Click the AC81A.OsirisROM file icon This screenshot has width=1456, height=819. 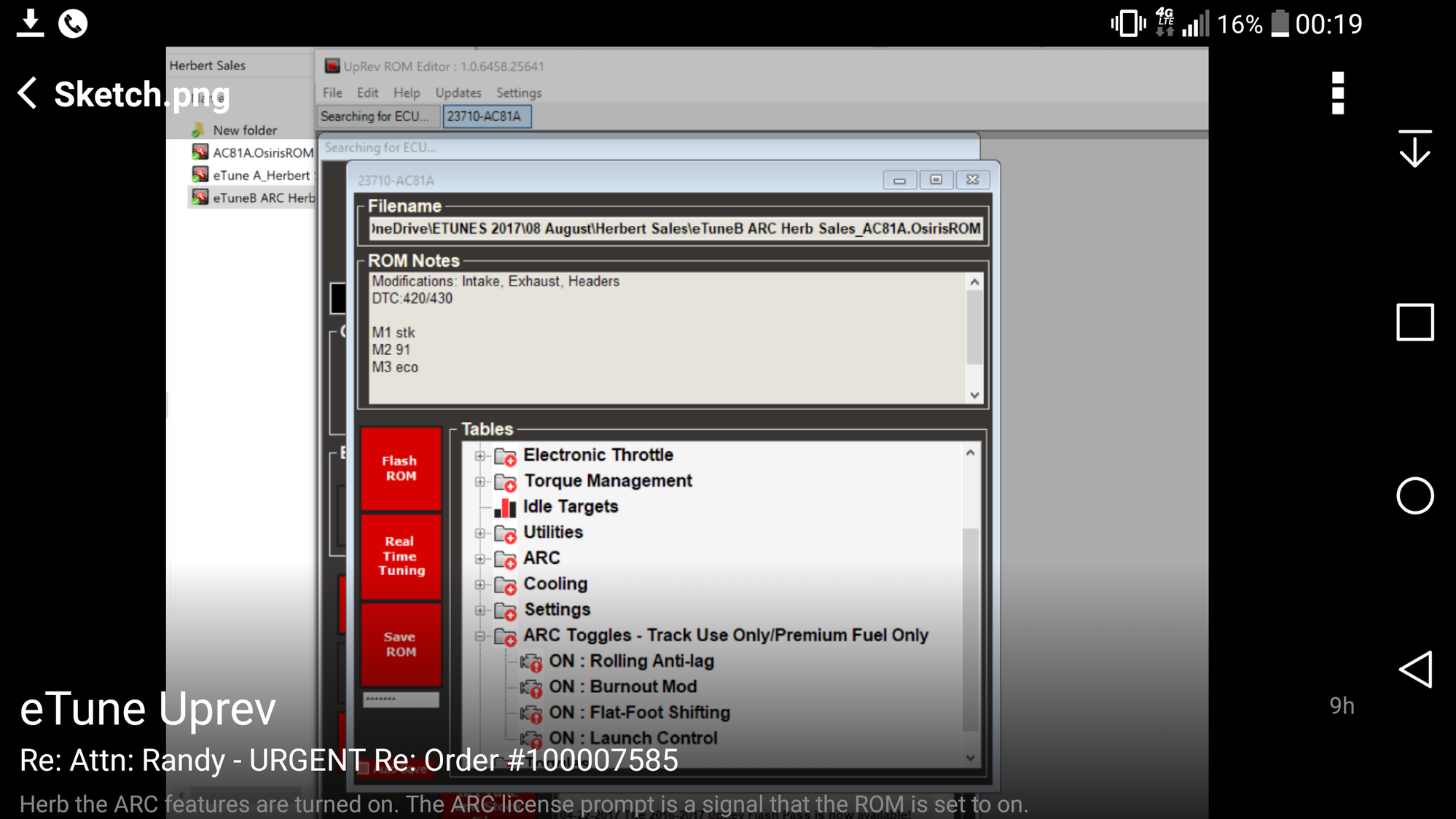click(x=200, y=152)
